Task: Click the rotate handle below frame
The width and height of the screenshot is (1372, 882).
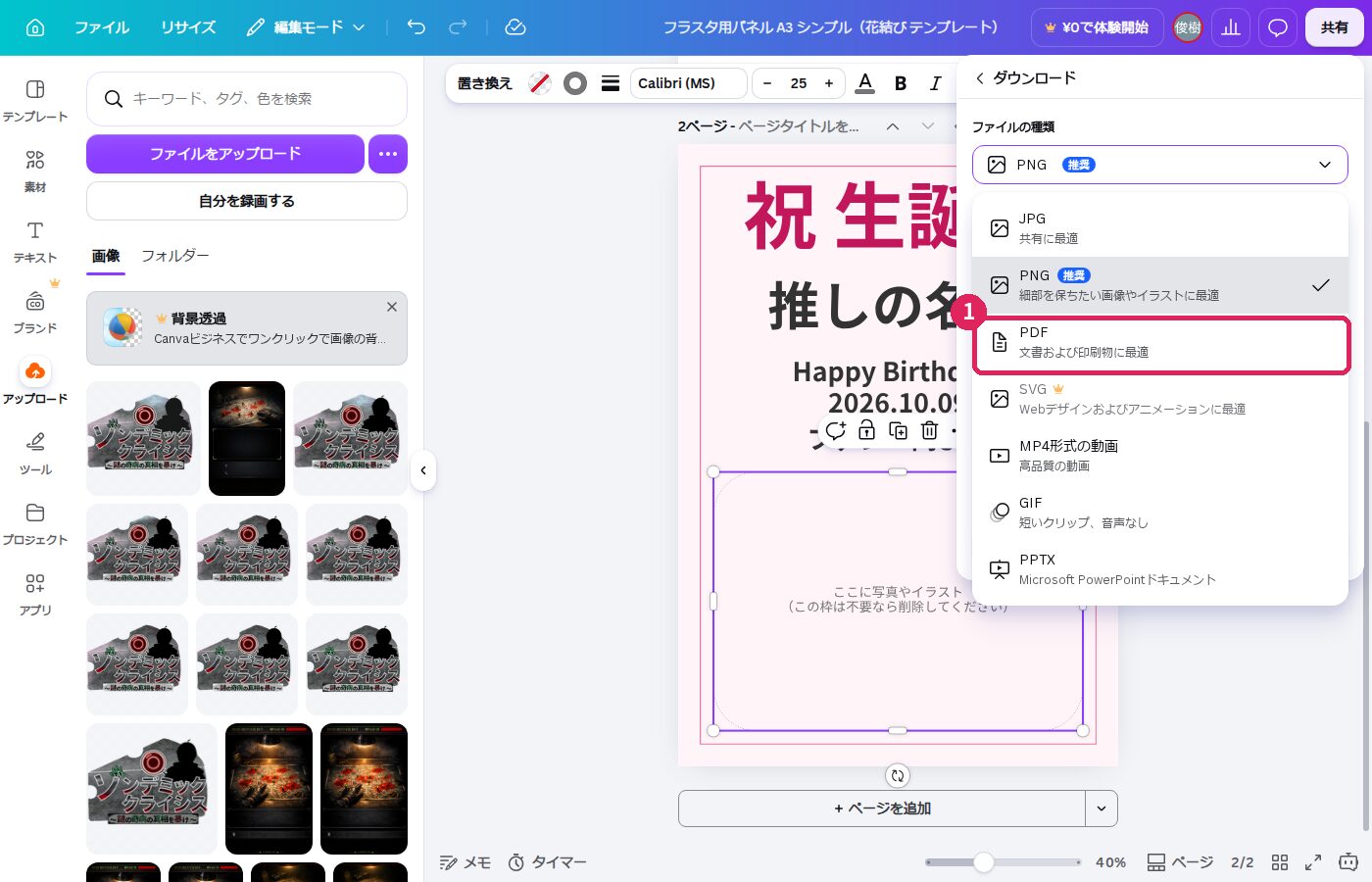Action: point(898,775)
